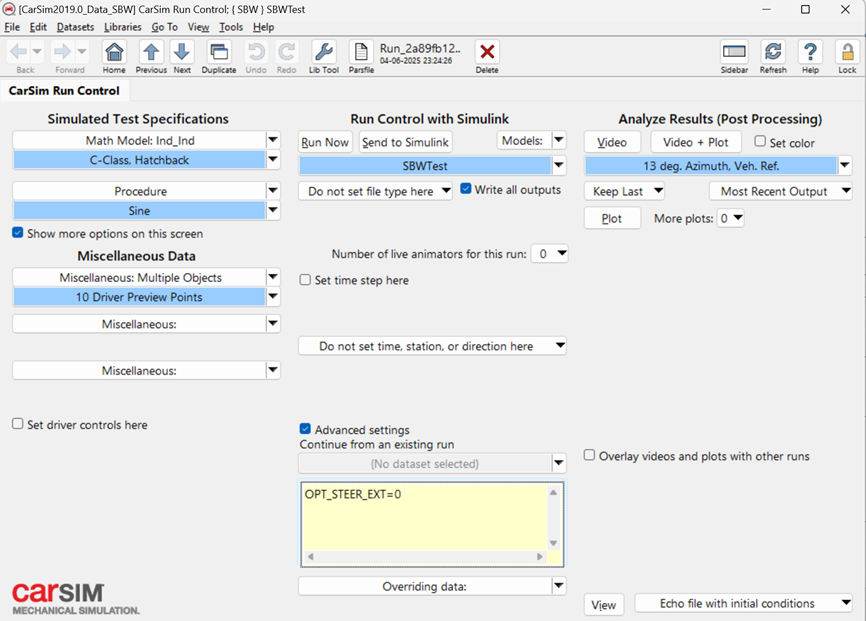Click the Plot button
The image size is (866, 621).
[x=612, y=218]
